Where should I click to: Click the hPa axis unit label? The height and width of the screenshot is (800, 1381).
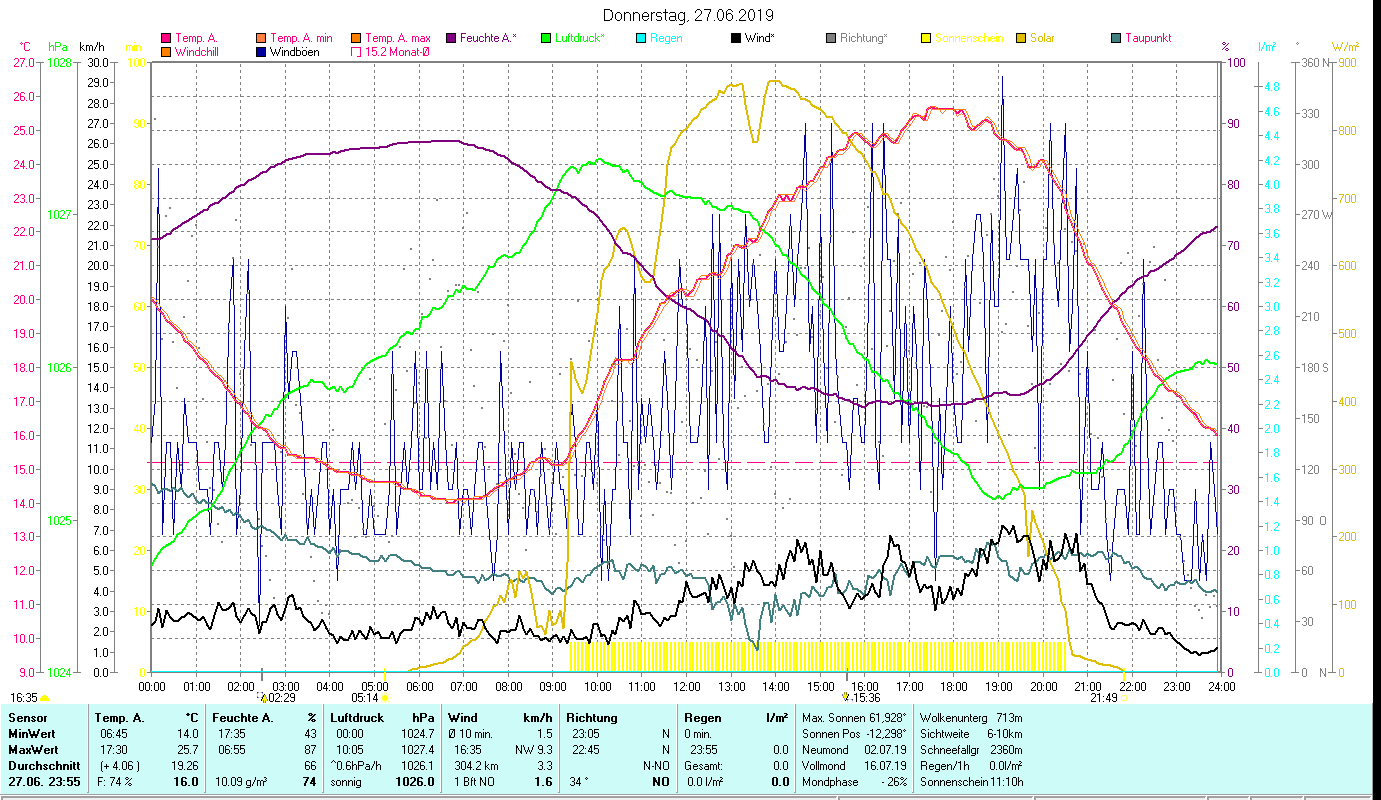57,47
